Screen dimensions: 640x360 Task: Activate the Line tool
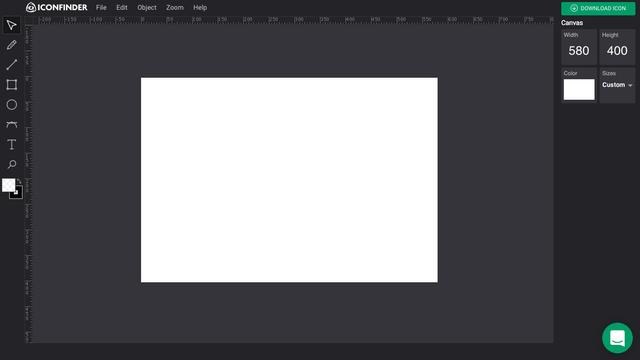pos(11,65)
